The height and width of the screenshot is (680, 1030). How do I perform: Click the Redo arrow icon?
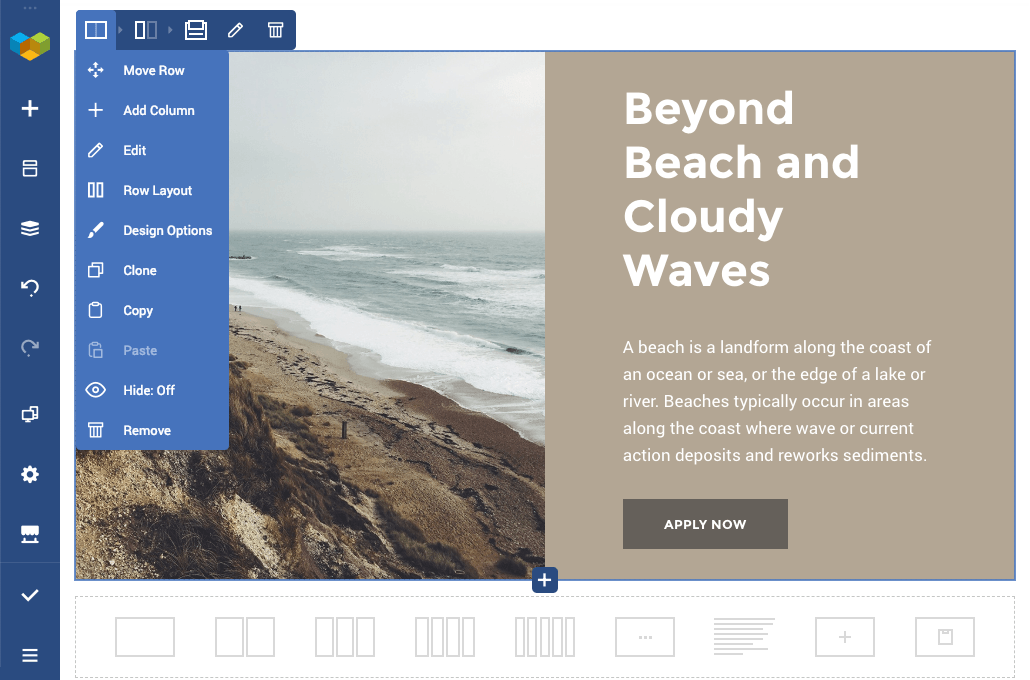[30, 347]
